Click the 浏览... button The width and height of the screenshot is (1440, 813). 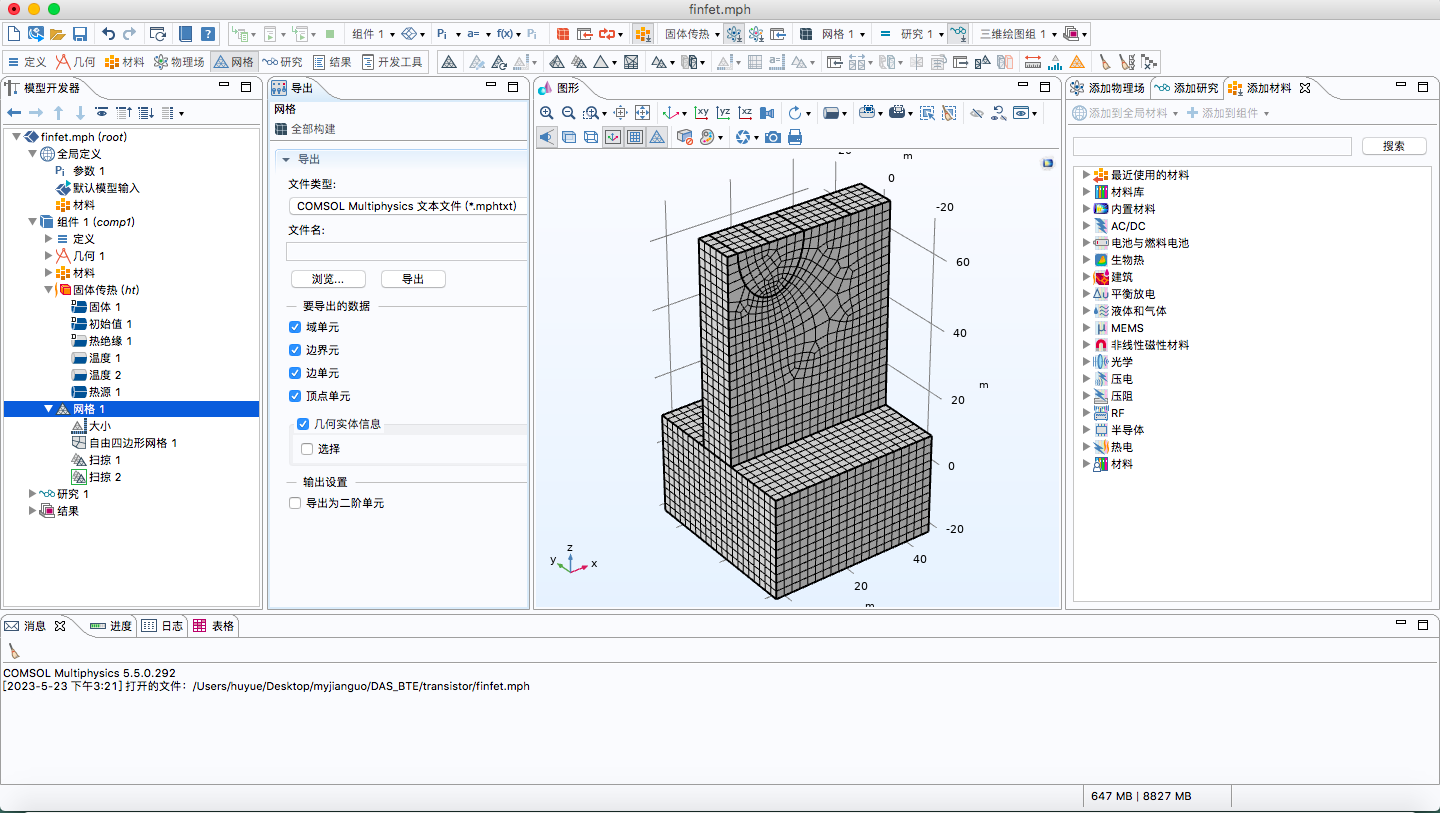[328, 279]
